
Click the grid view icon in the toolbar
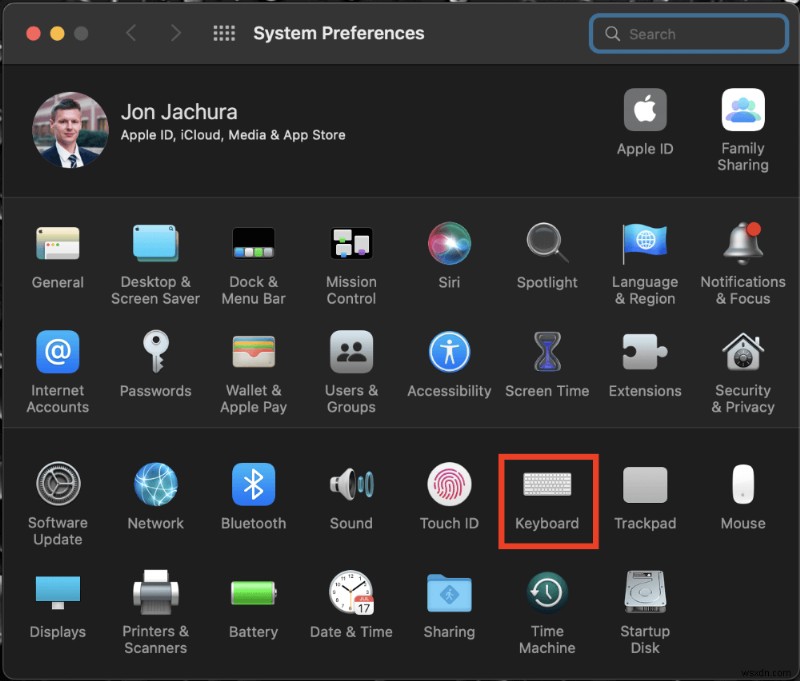pos(224,32)
